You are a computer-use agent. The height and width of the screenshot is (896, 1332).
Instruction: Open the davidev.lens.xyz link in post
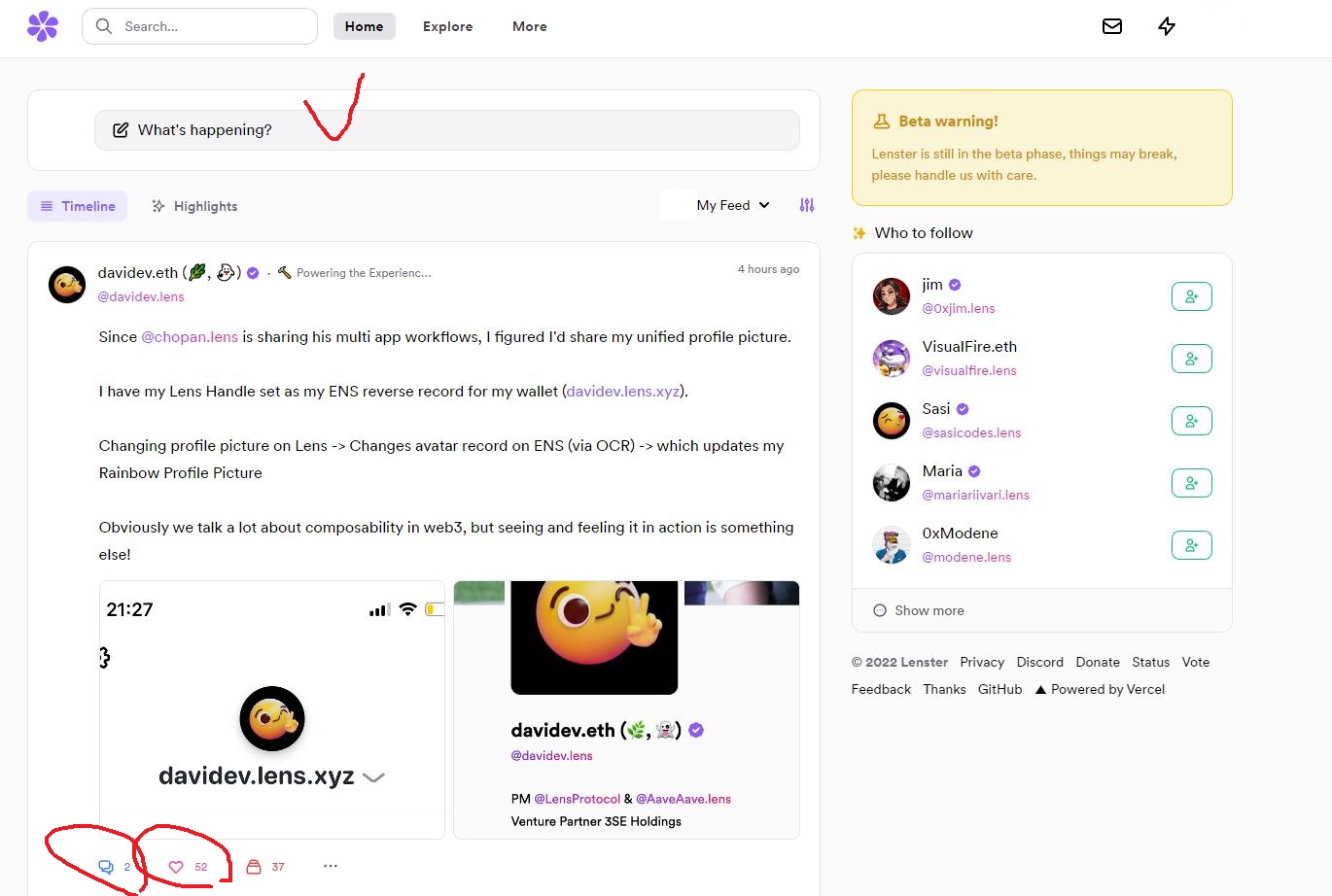[x=623, y=392]
